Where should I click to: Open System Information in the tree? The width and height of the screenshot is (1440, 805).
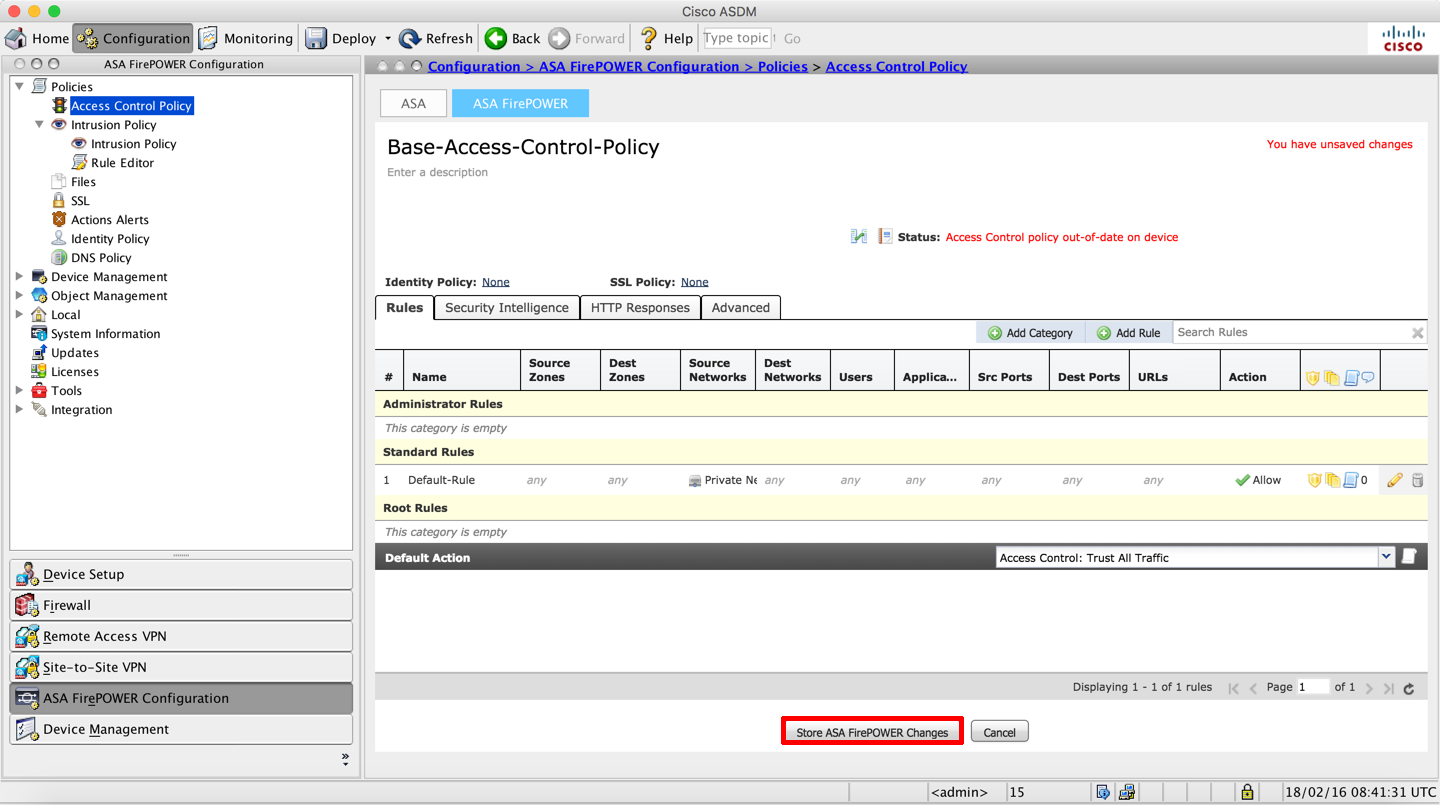[105, 333]
